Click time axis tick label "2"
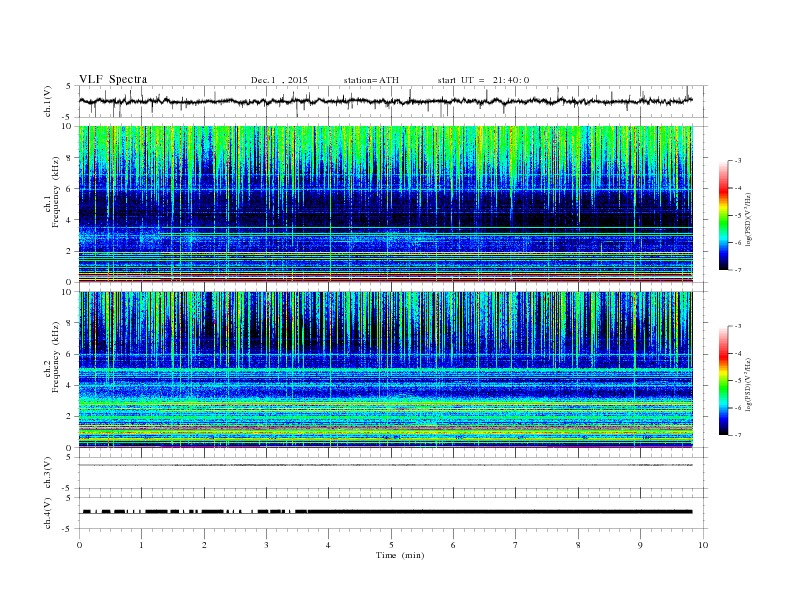792x612 pixels. click(204, 545)
